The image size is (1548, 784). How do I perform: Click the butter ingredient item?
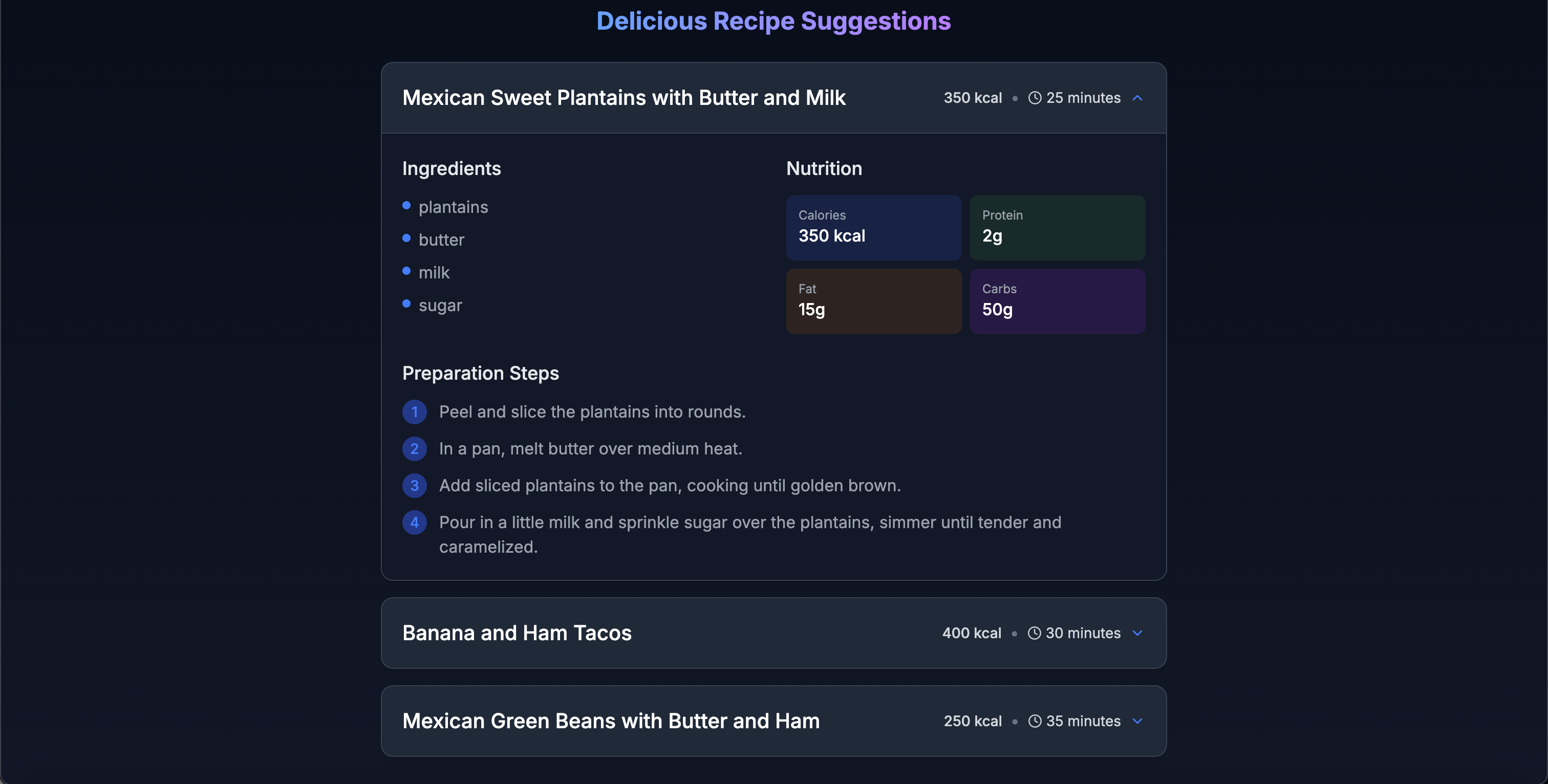[x=441, y=239]
